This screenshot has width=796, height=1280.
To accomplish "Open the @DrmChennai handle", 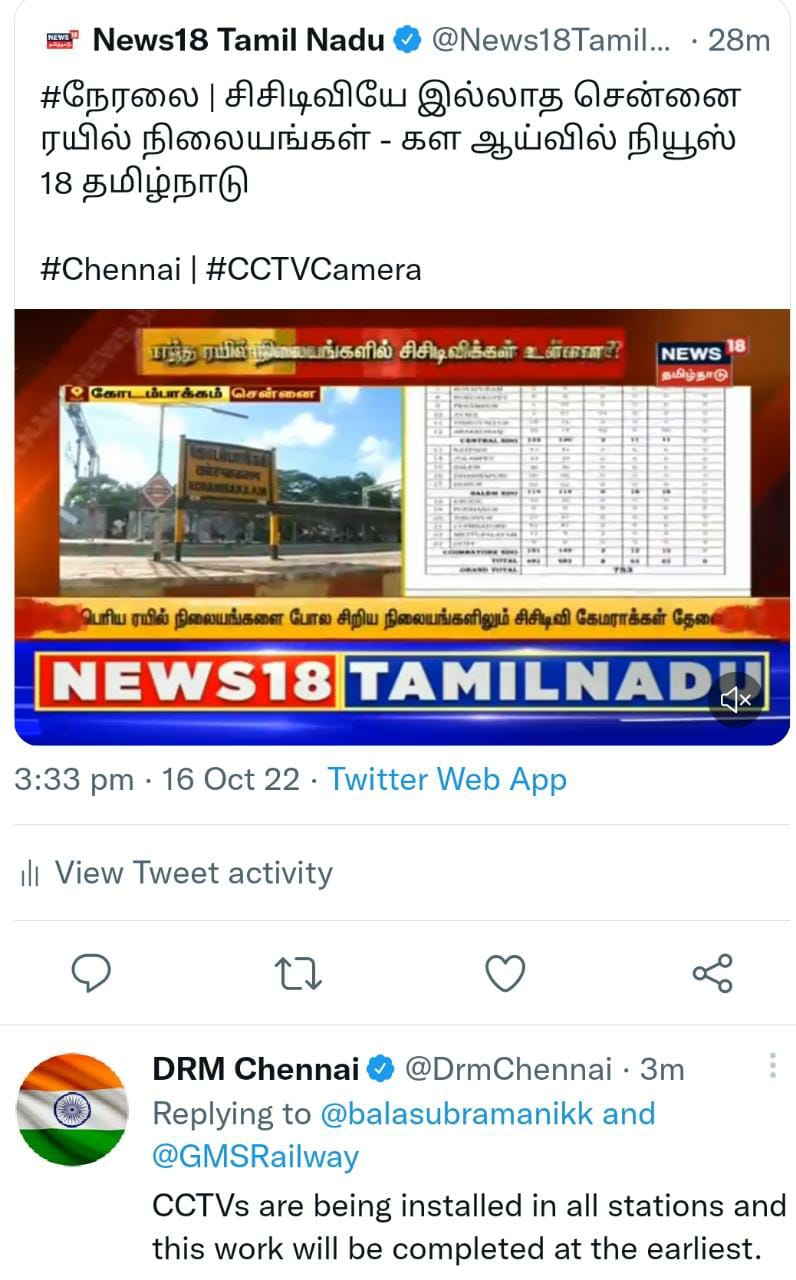I will (x=507, y=1069).
